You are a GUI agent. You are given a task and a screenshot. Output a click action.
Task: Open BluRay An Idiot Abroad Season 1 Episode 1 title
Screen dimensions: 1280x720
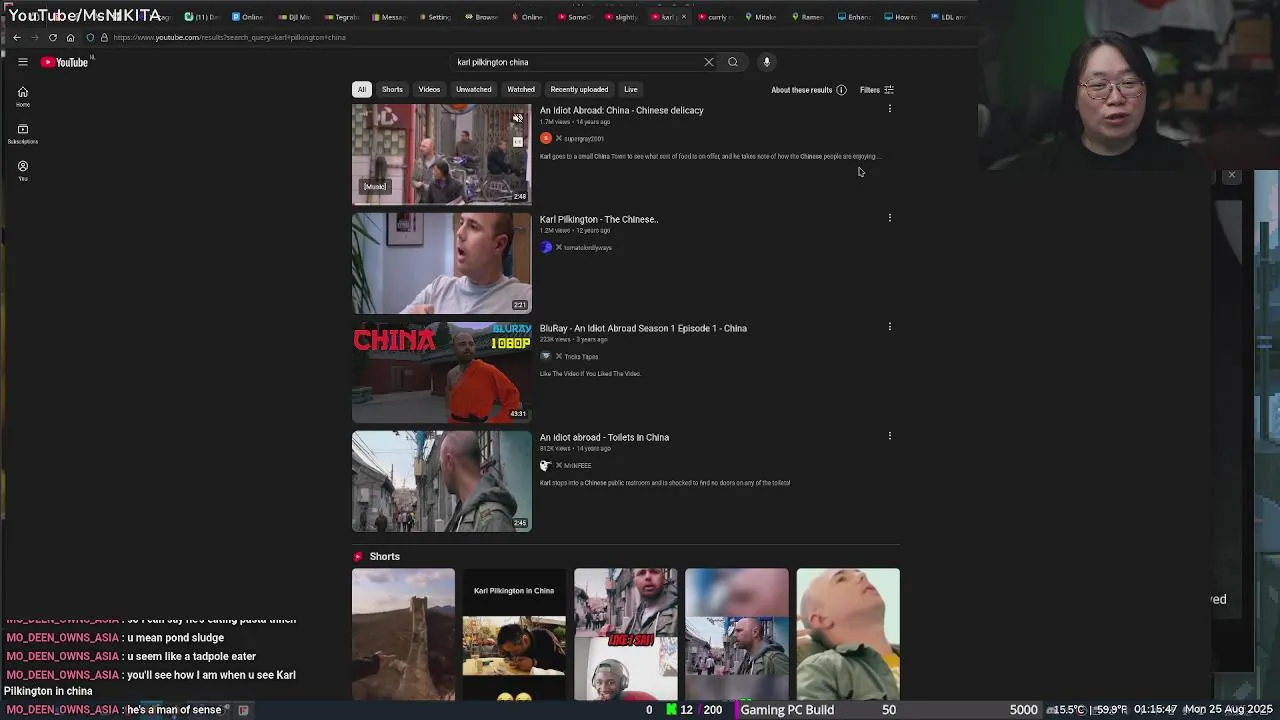pos(643,328)
